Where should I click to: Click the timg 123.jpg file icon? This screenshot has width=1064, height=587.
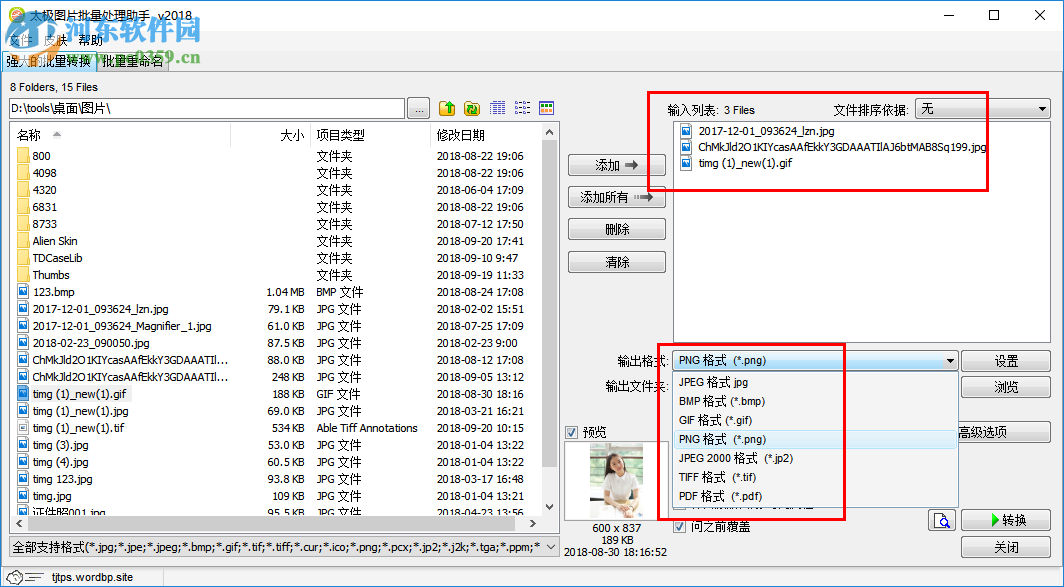pos(23,479)
